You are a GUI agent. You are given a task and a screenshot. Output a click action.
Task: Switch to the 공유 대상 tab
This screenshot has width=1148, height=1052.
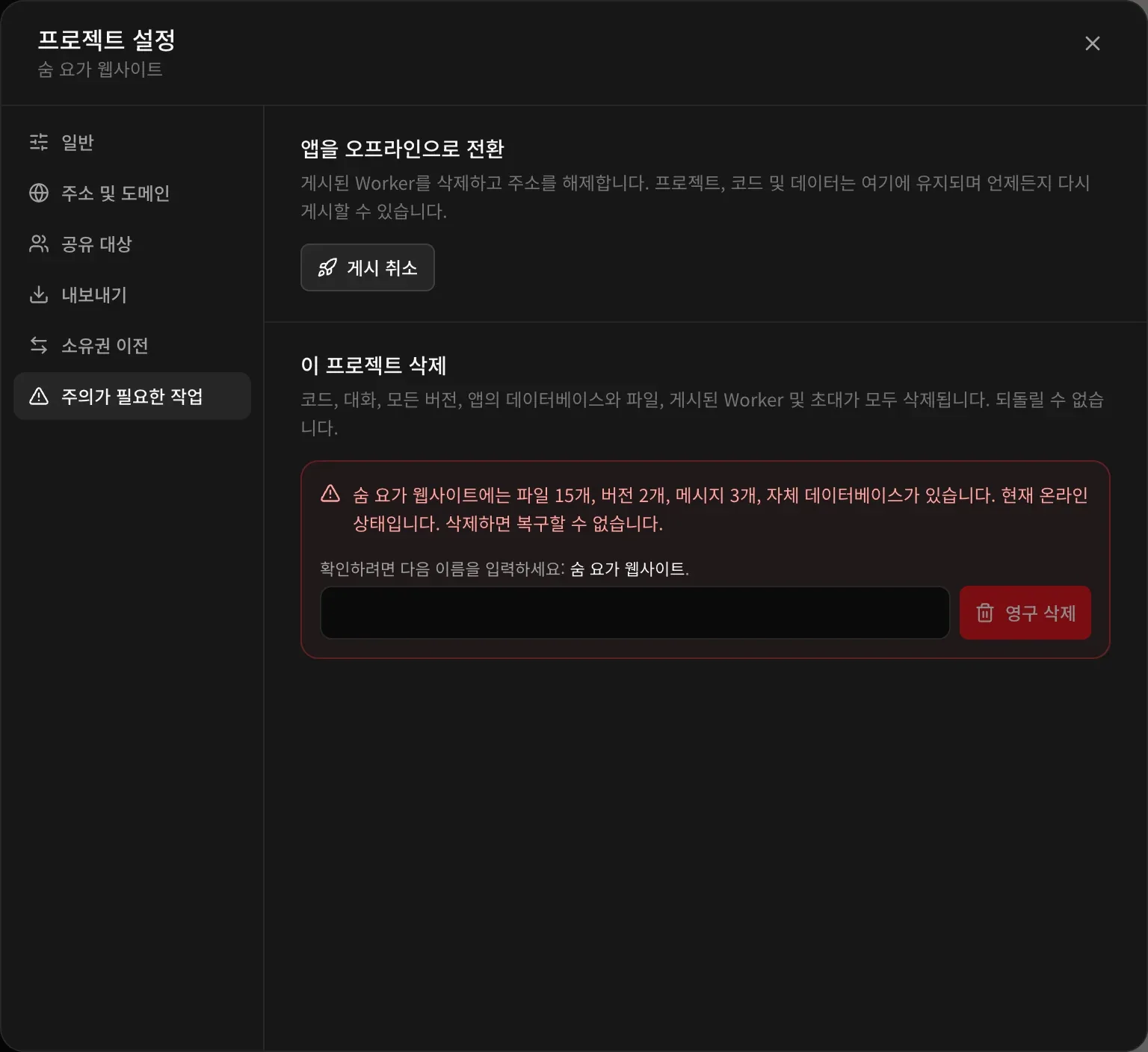[132, 244]
